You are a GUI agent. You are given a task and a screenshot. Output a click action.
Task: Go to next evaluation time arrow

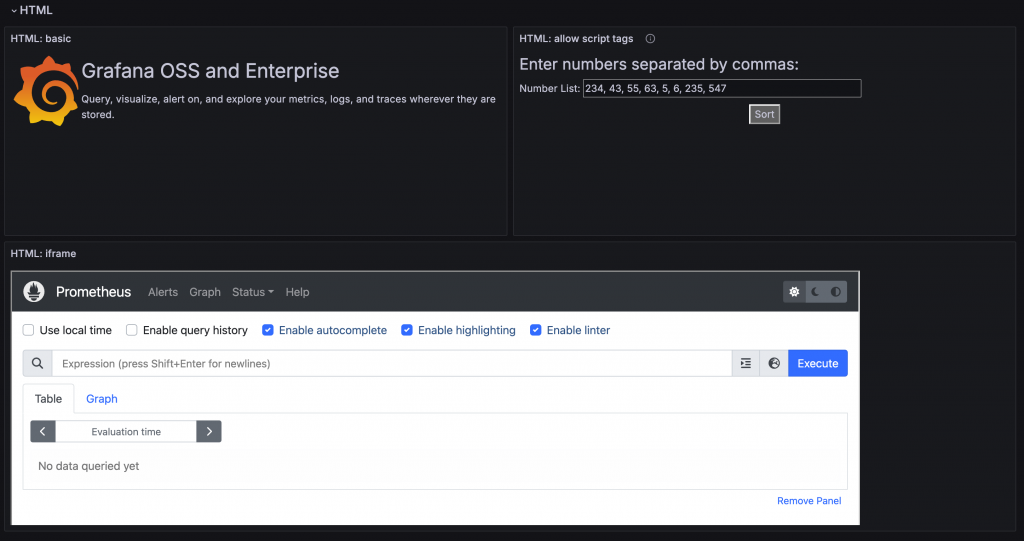click(x=209, y=431)
